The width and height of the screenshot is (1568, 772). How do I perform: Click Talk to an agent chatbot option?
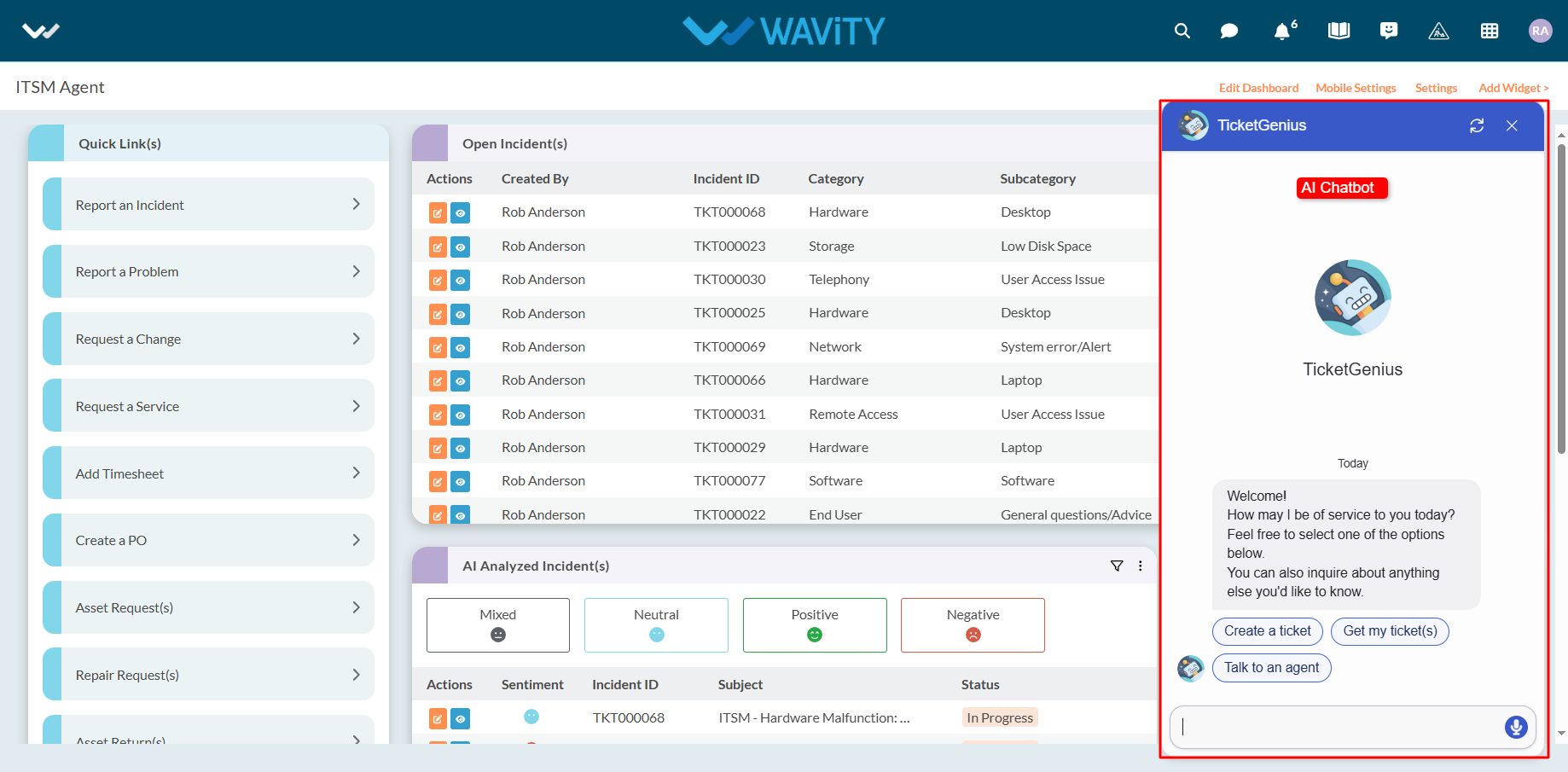click(1271, 668)
